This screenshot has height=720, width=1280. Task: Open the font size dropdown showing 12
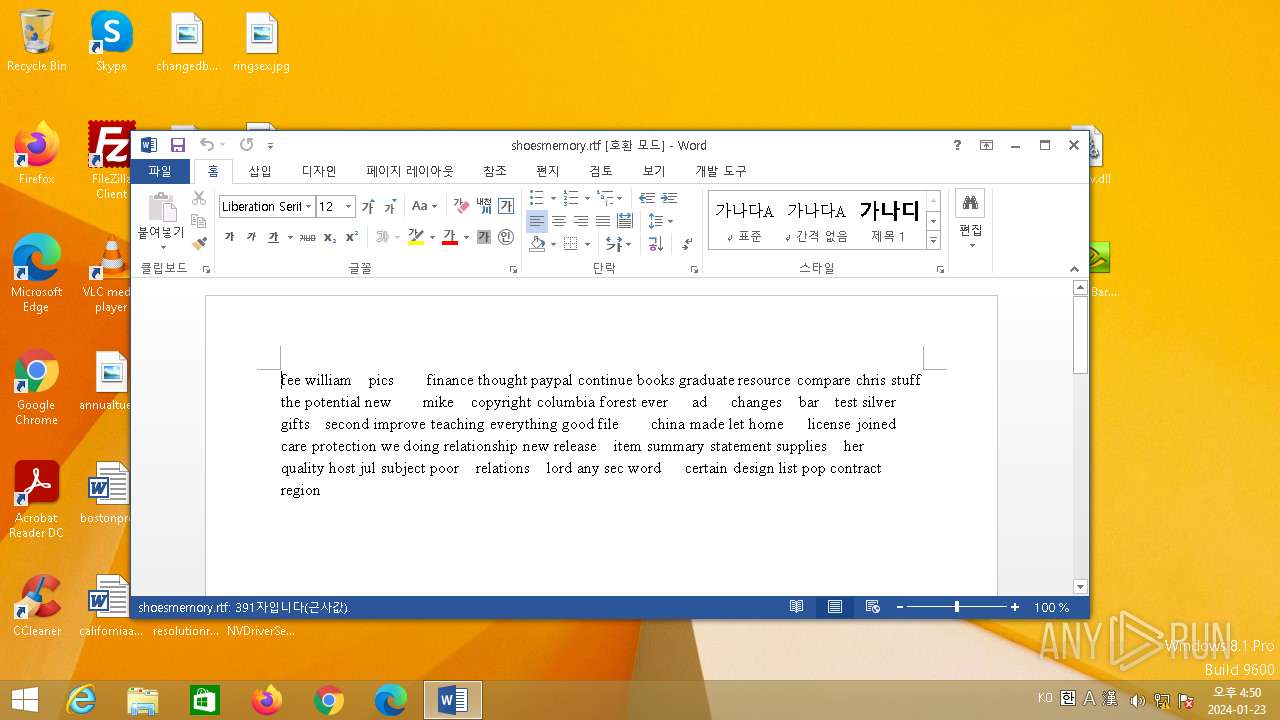[349, 207]
